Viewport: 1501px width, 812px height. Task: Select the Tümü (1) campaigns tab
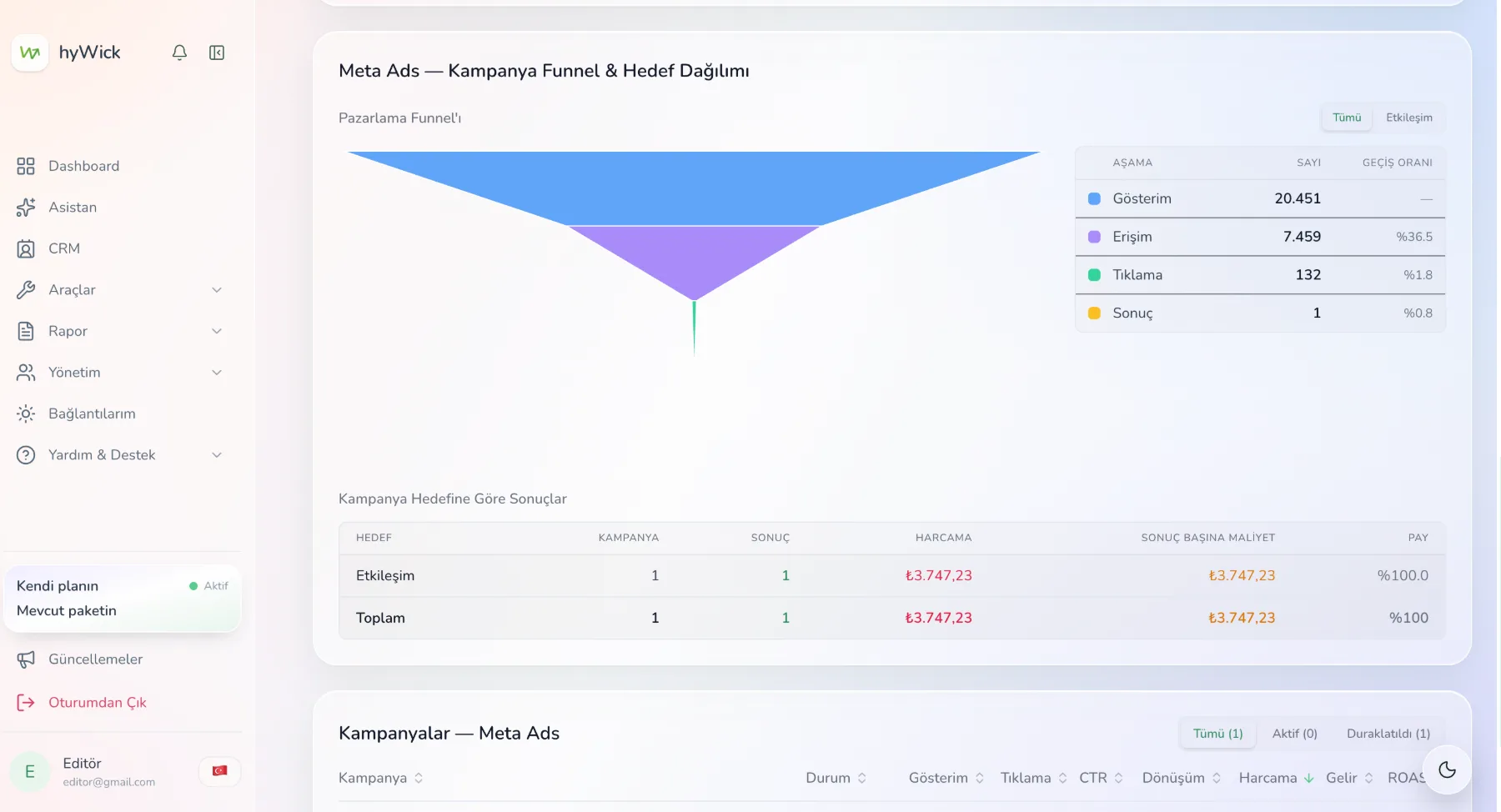(x=1217, y=734)
